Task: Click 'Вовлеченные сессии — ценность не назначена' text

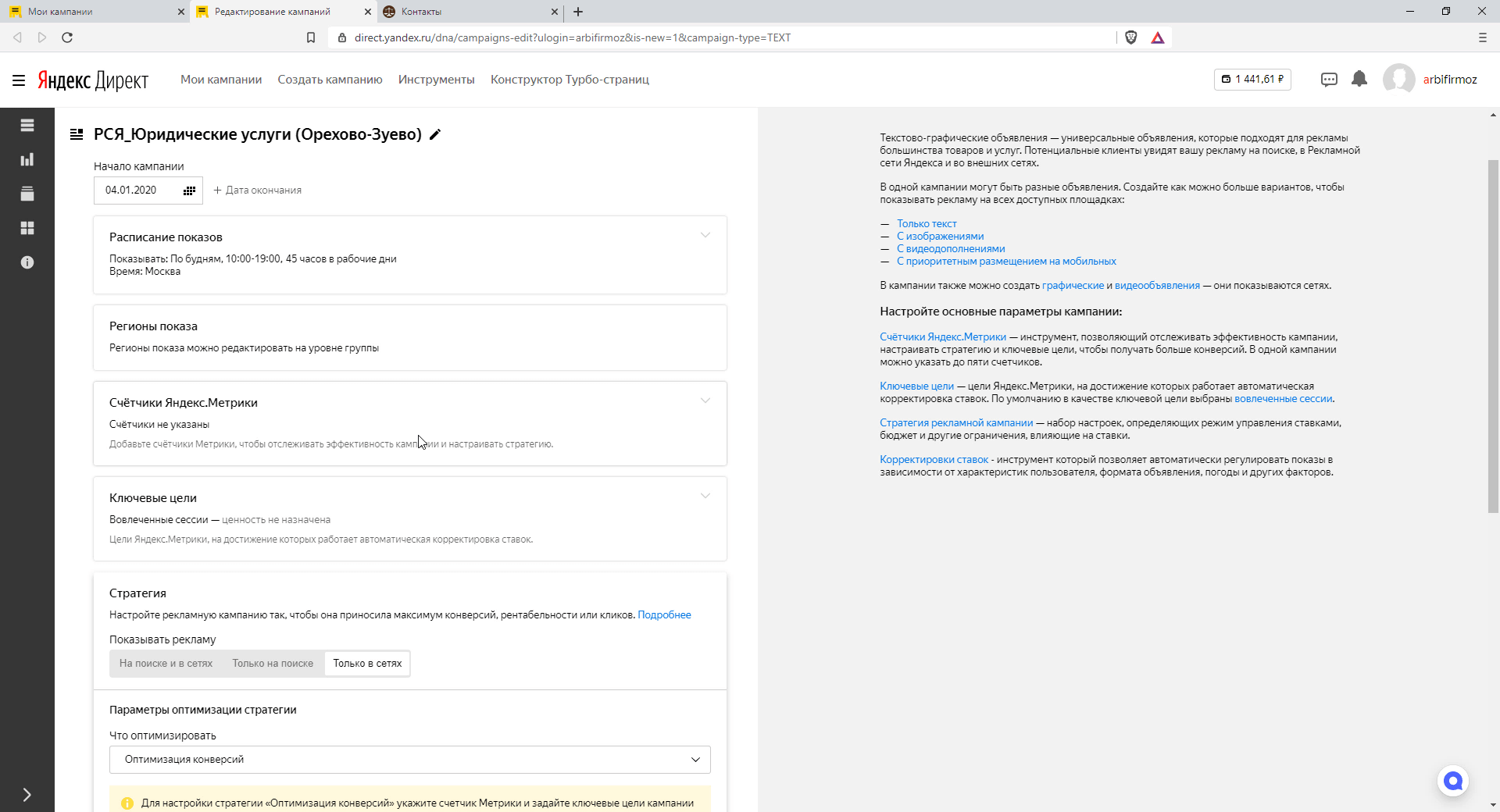Action: [x=220, y=520]
